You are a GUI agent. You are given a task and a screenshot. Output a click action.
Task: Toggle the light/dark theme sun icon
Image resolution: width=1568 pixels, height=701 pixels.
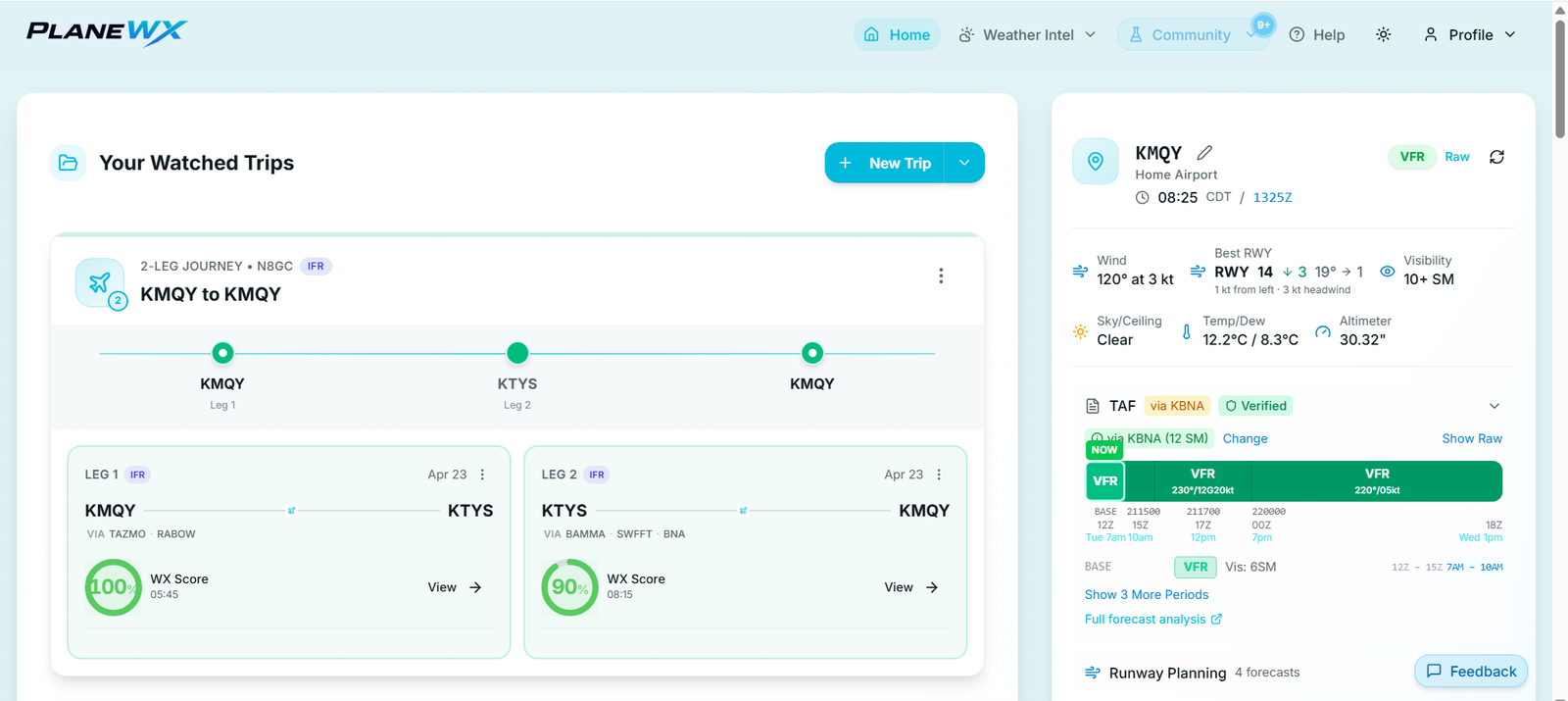tap(1383, 34)
